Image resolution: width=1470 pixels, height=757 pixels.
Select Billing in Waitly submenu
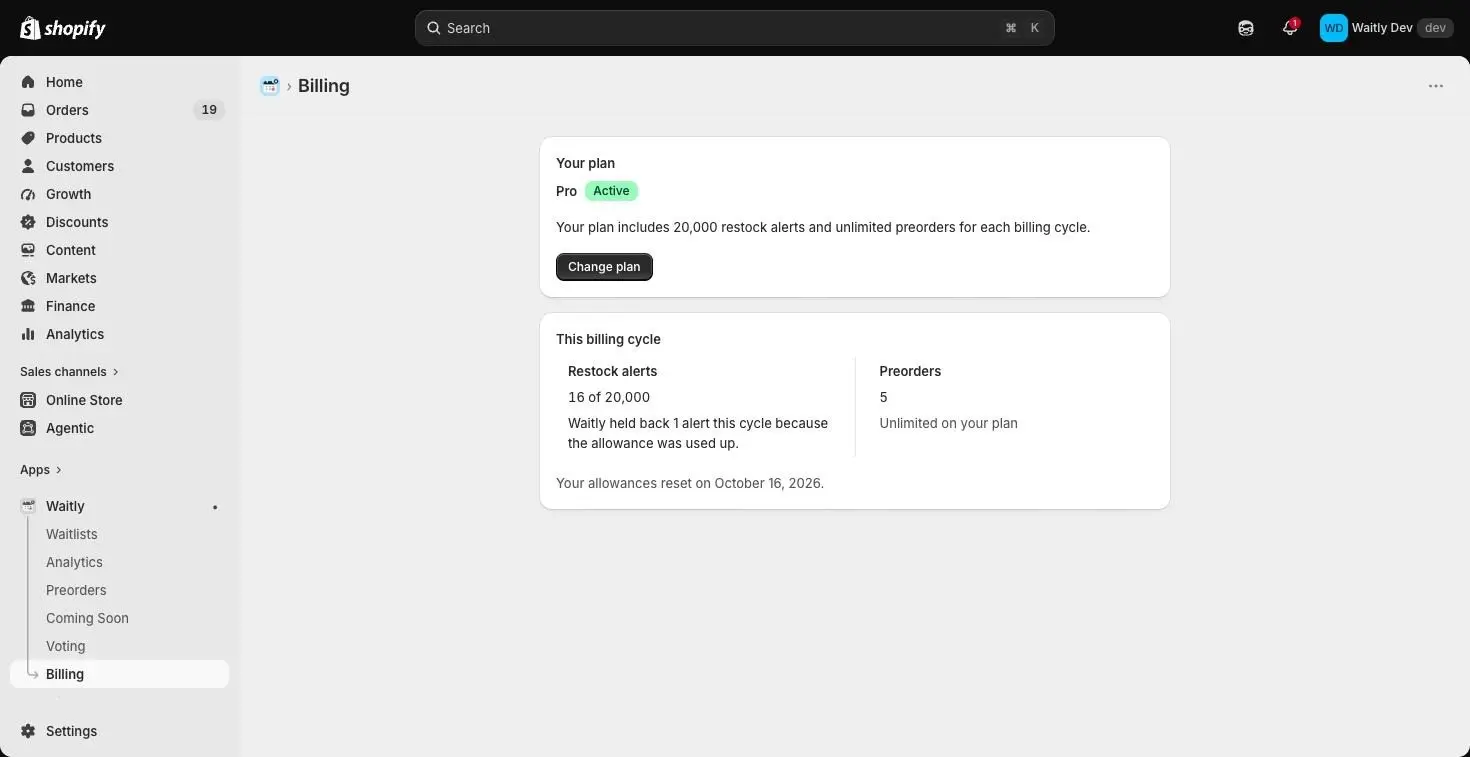point(119,674)
